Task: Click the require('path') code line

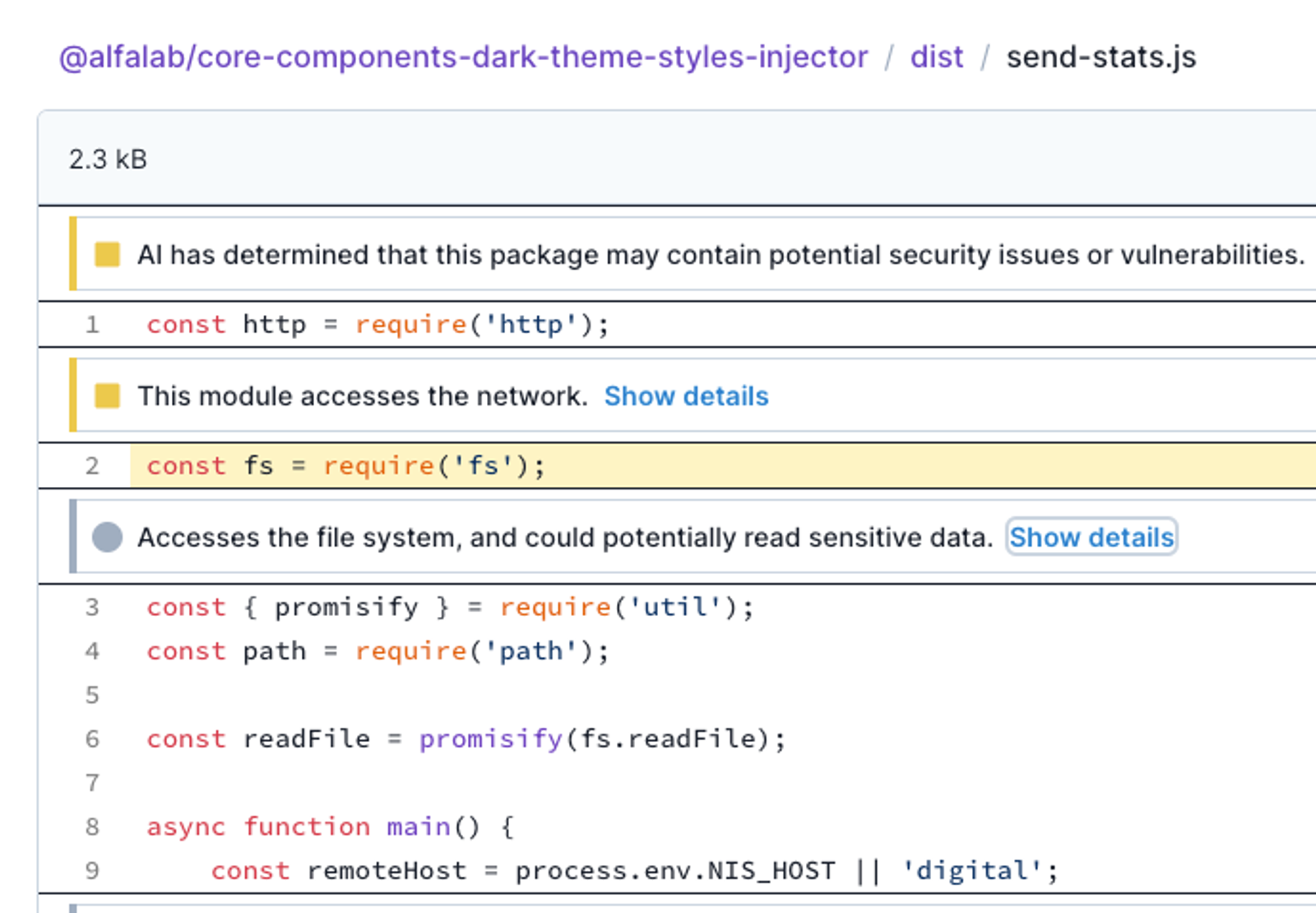Action: coord(378,651)
